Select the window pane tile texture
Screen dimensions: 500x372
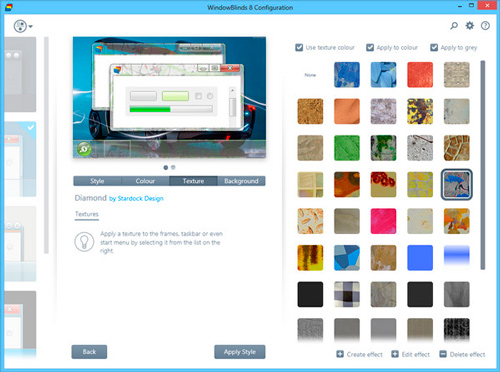click(x=310, y=185)
